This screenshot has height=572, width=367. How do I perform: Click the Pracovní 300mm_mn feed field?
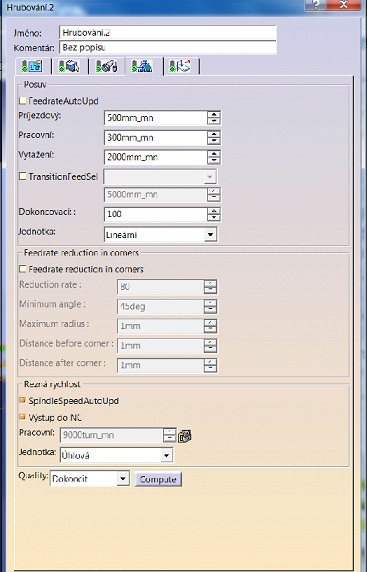[x=156, y=138]
